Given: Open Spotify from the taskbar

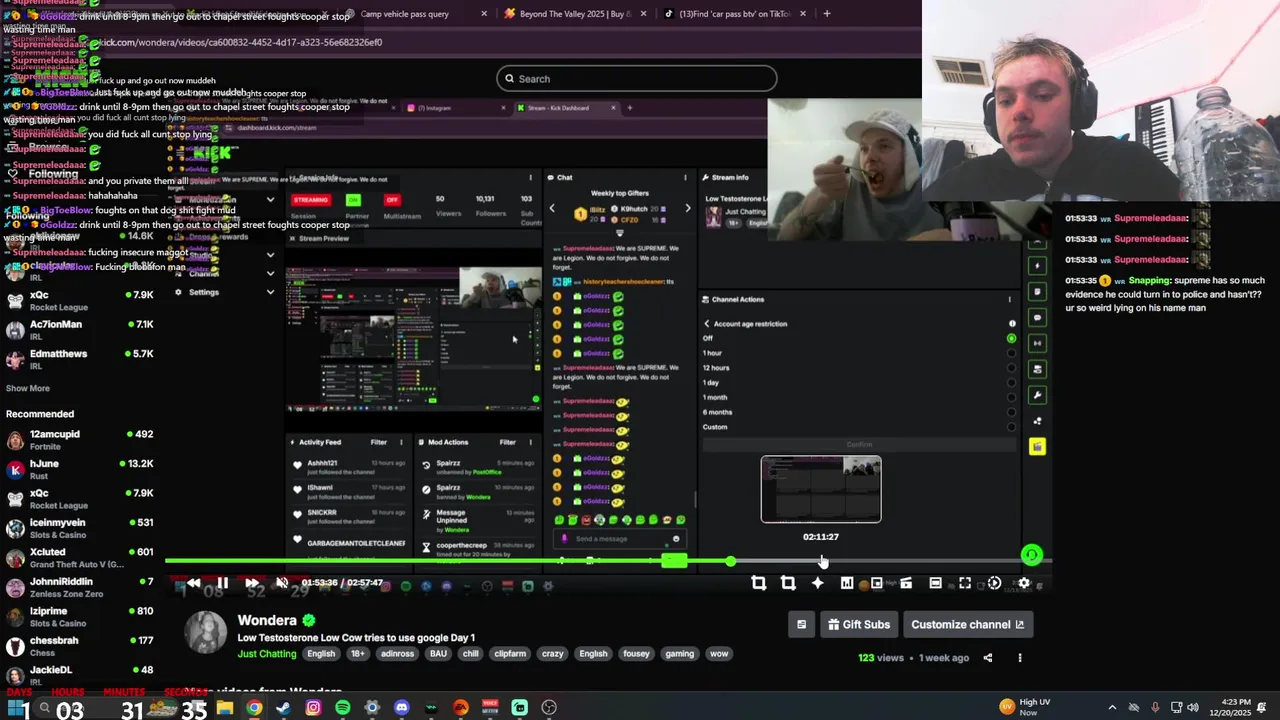Looking at the screenshot, I should pyautogui.click(x=343, y=708).
